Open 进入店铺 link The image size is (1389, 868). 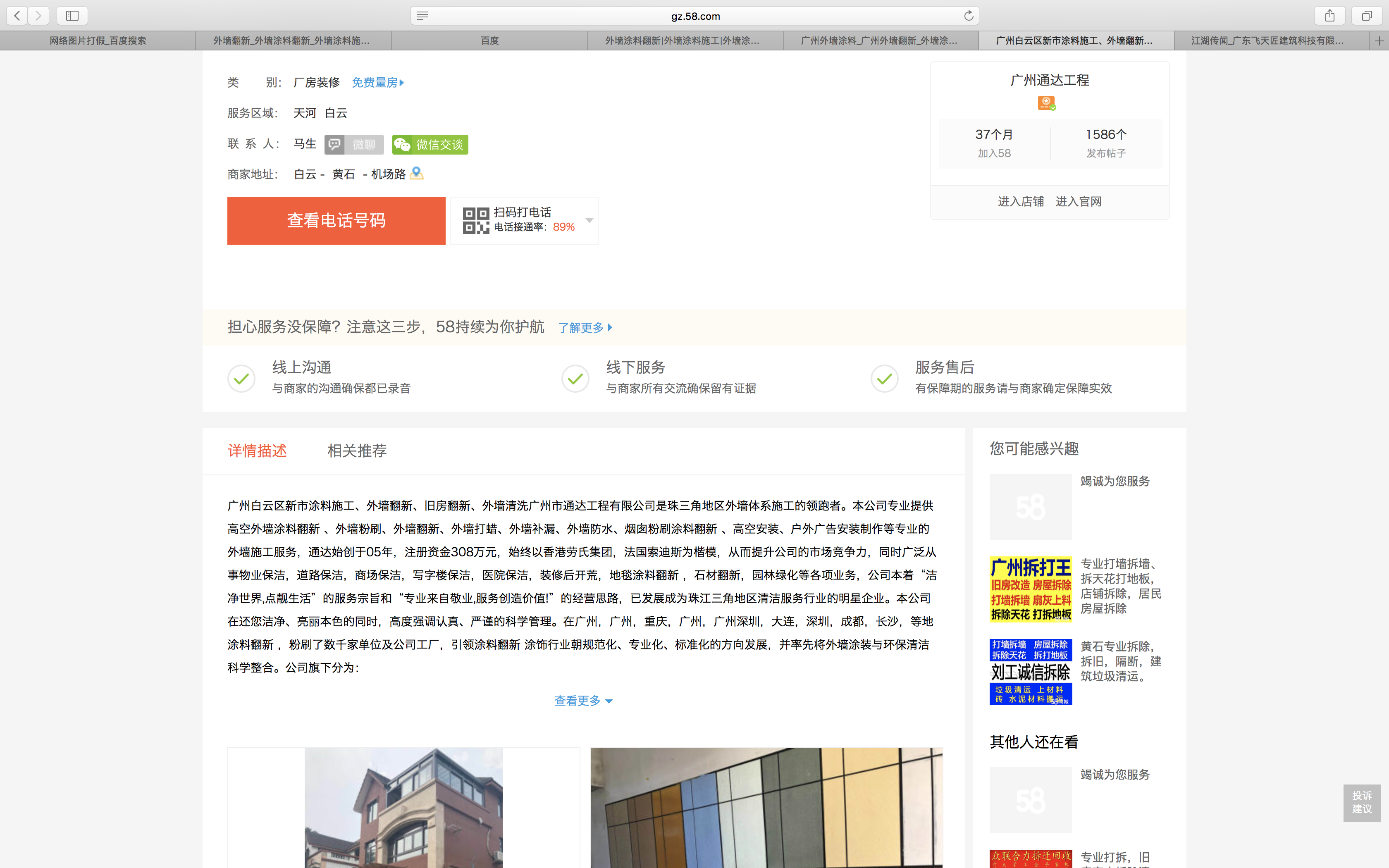[1021, 202]
